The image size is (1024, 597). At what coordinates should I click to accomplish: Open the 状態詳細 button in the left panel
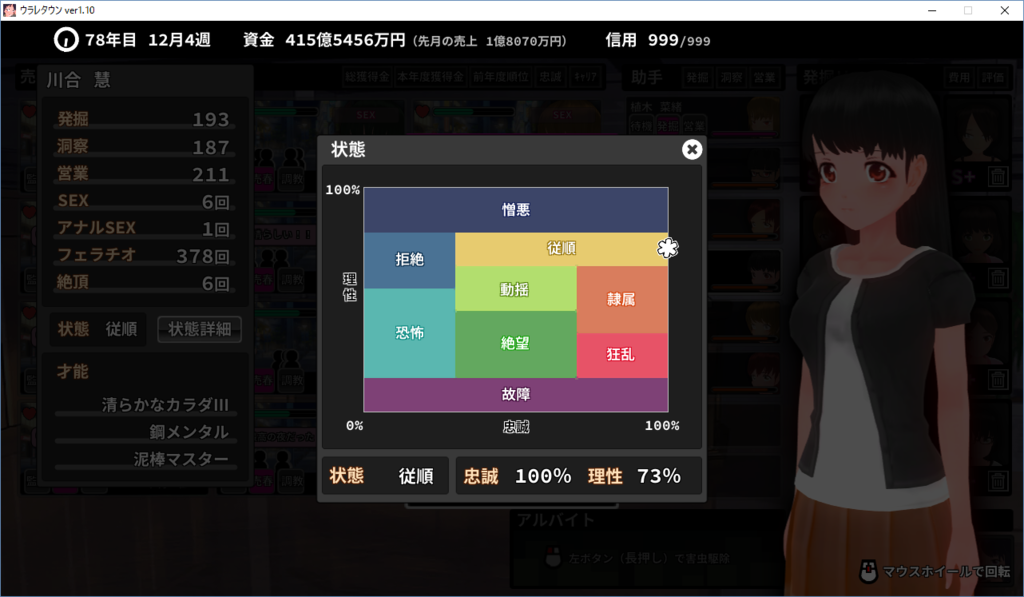point(199,329)
